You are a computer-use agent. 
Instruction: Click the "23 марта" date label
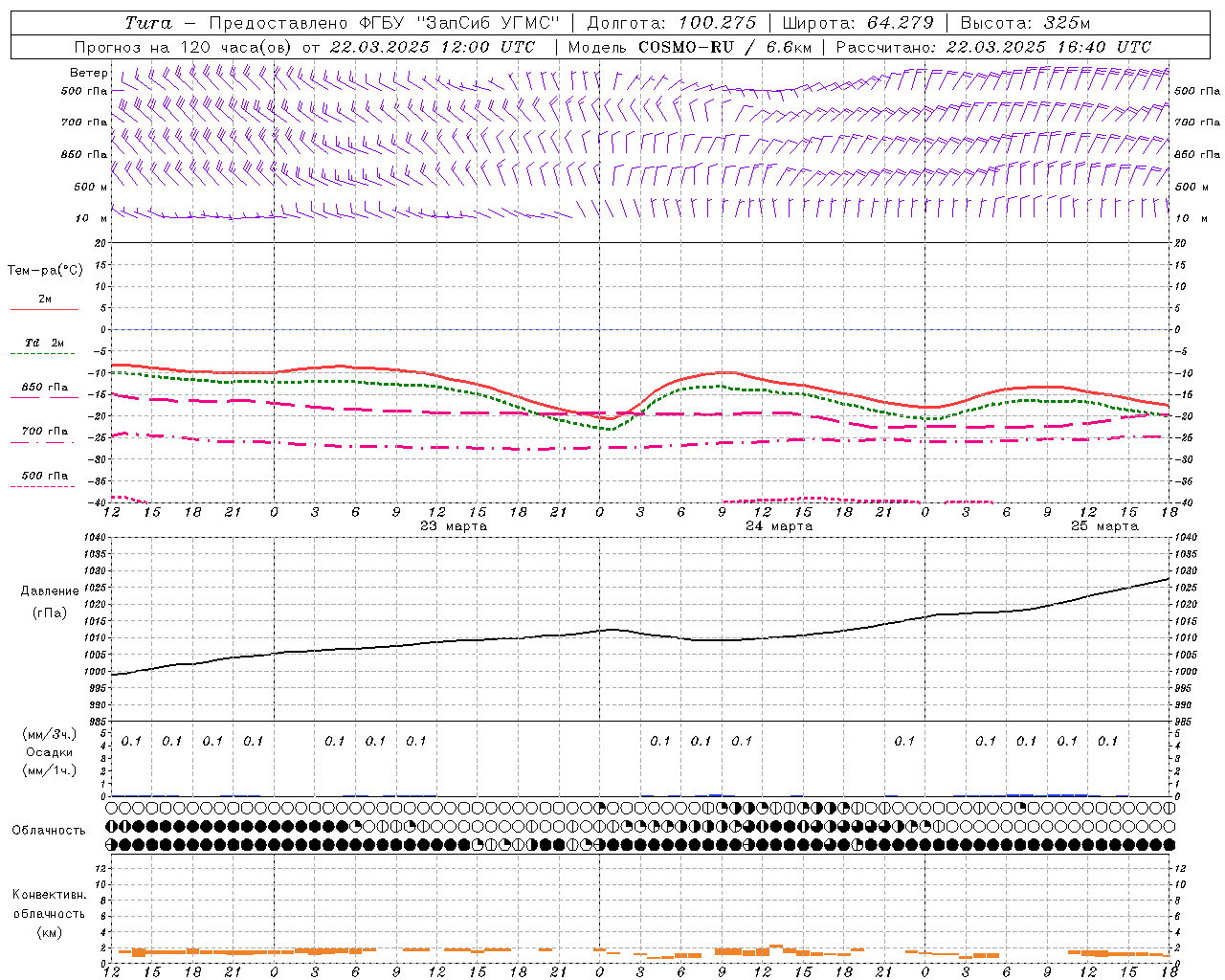coord(454,526)
